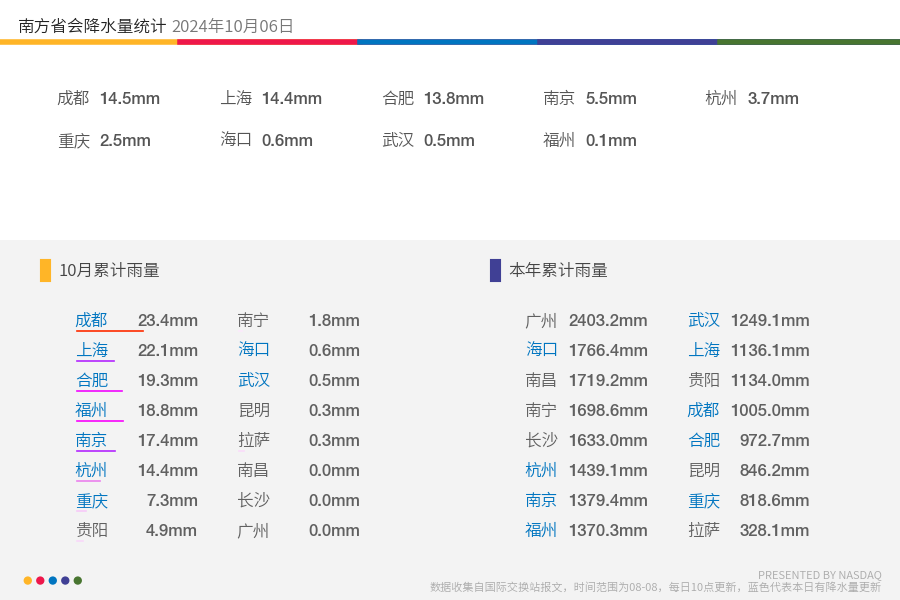
Task: Click the green segment of header color bar
Action: [x=808, y=42]
